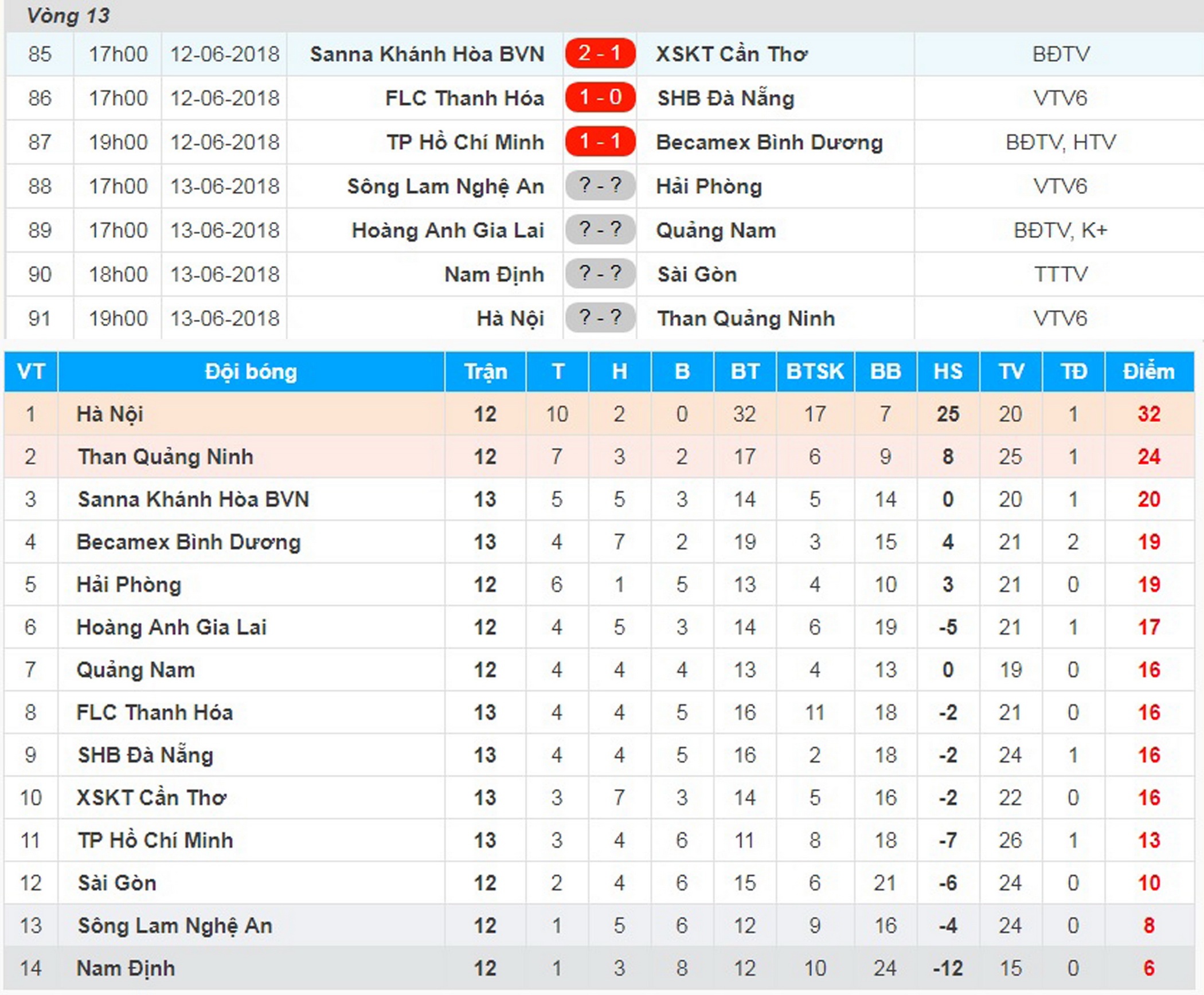Image resolution: width=1204 pixels, height=995 pixels.
Task: Click the Điểm column header
Action: tap(1148, 371)
